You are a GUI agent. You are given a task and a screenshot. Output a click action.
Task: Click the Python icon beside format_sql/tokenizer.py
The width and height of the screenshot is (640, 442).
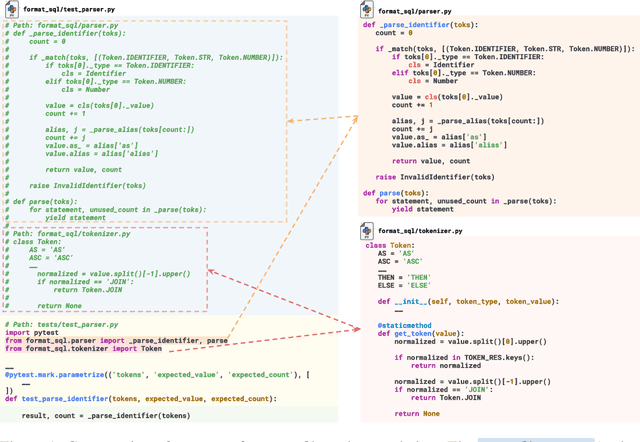click(x=367, y=231)
